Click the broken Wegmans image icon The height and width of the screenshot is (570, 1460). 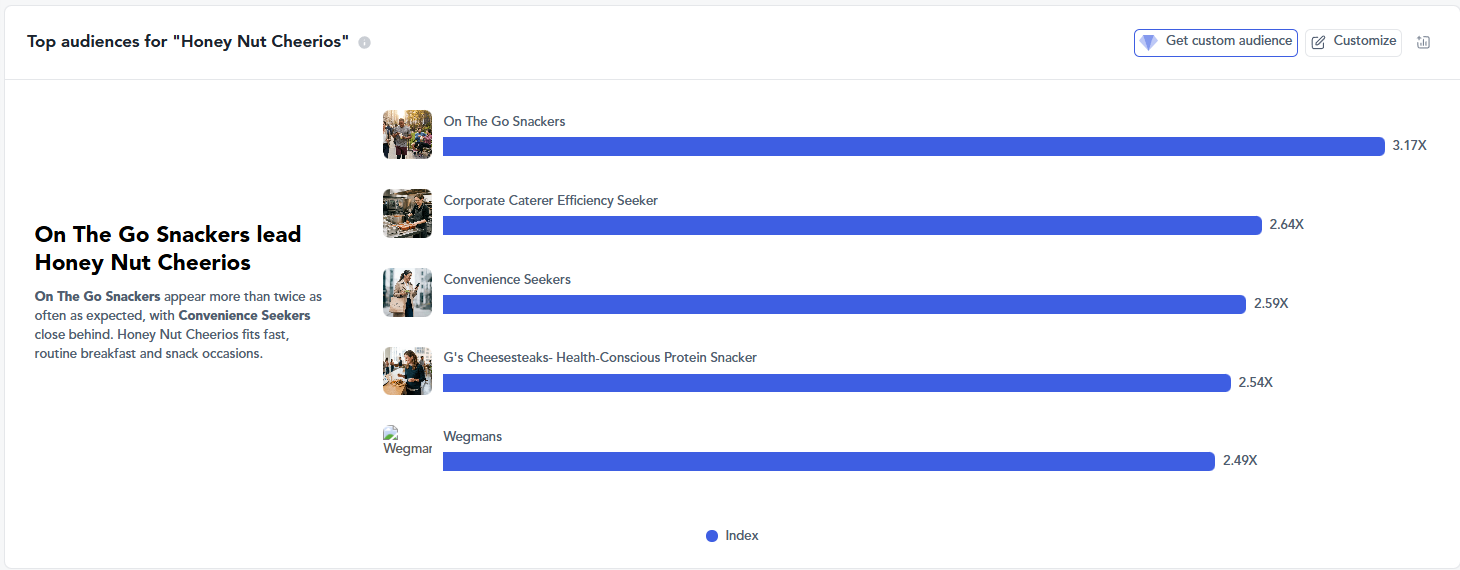pyautogui.click(x=407, y=441)
